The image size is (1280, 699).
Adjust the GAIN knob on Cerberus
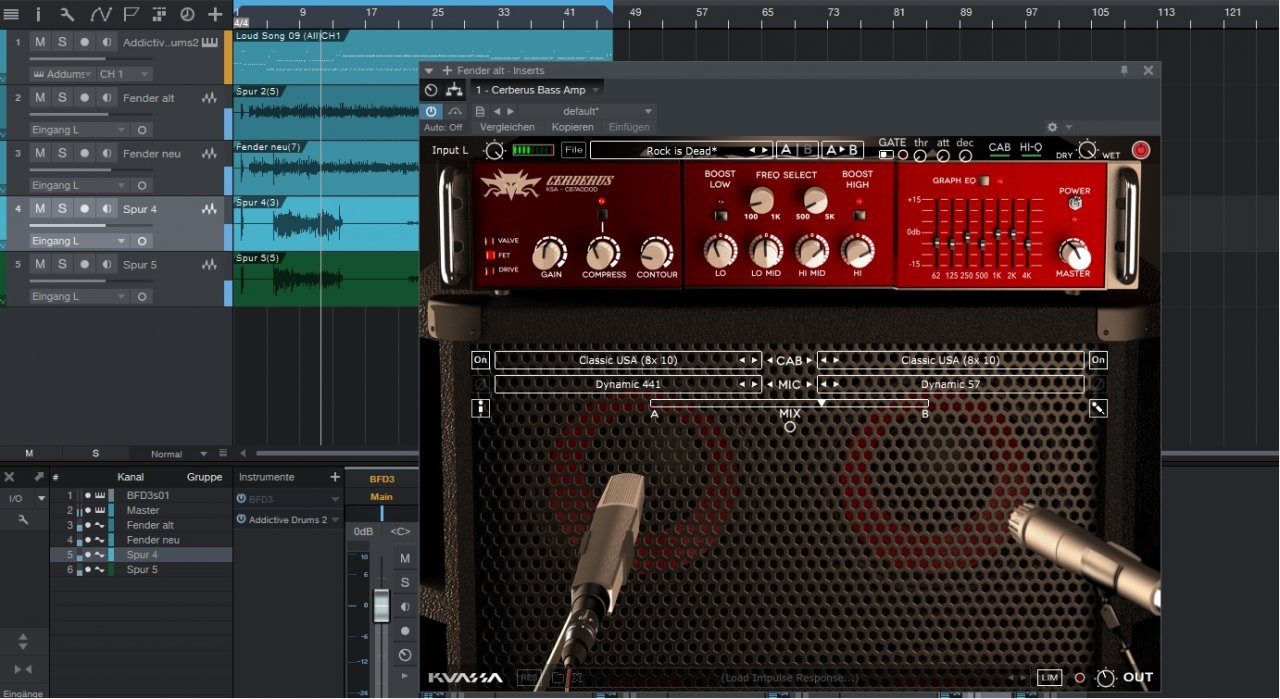[x=551, y=253]
